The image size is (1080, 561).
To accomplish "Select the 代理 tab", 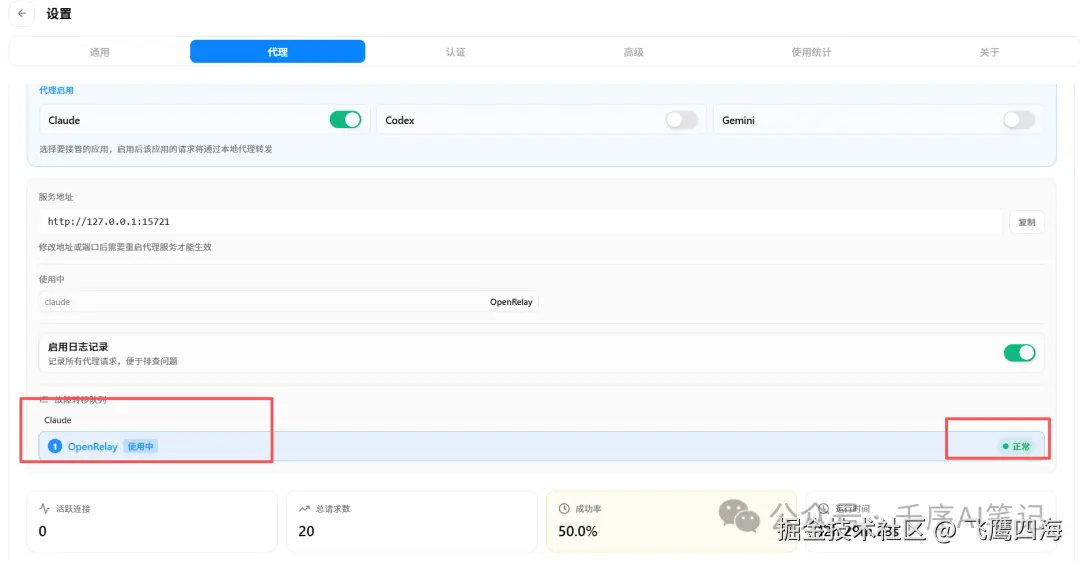I will tap(278, 52).
